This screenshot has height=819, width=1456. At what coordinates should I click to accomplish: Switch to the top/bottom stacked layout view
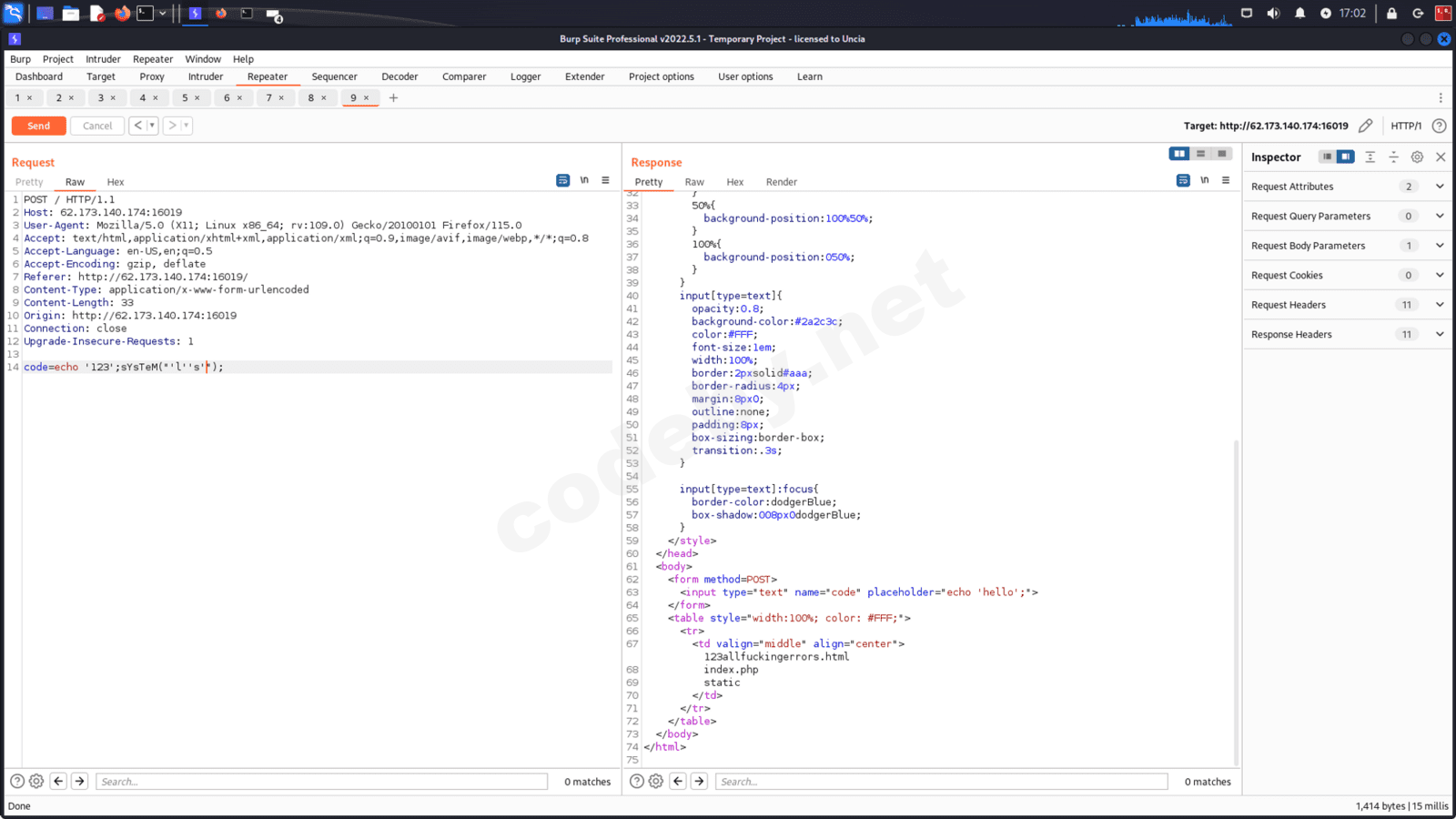click(x=1200, y=154)
